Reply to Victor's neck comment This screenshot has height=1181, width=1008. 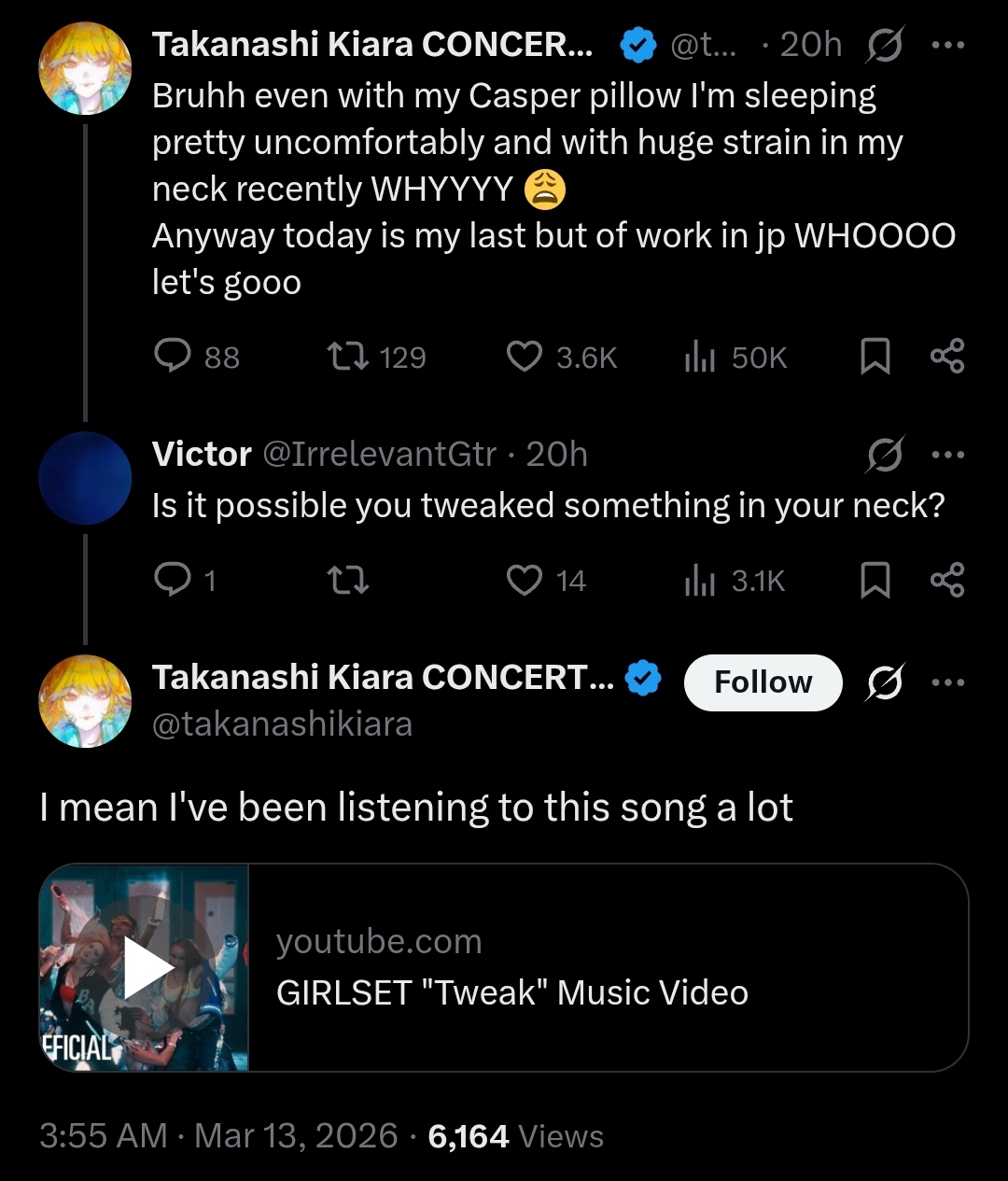(x=173, y=580)
